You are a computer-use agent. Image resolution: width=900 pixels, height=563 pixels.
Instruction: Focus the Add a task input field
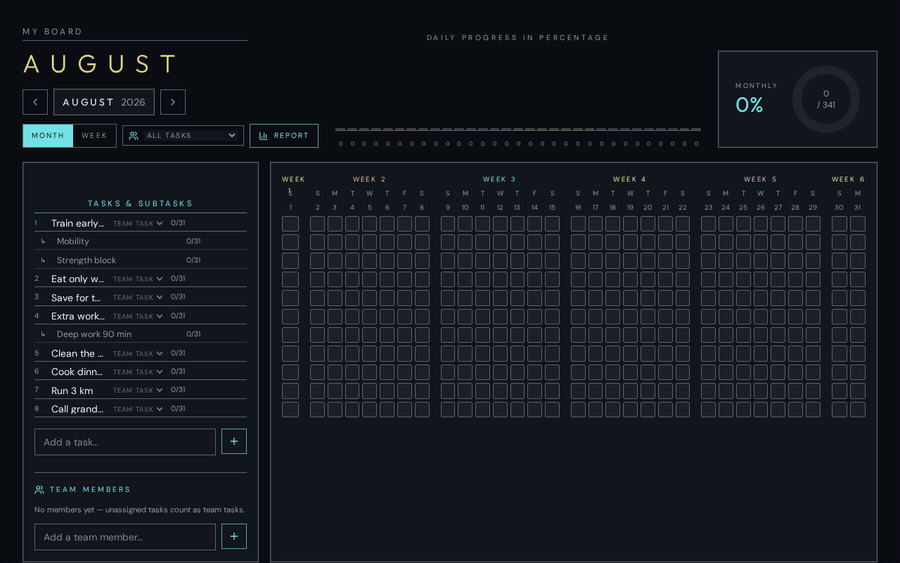click(125, 442)
